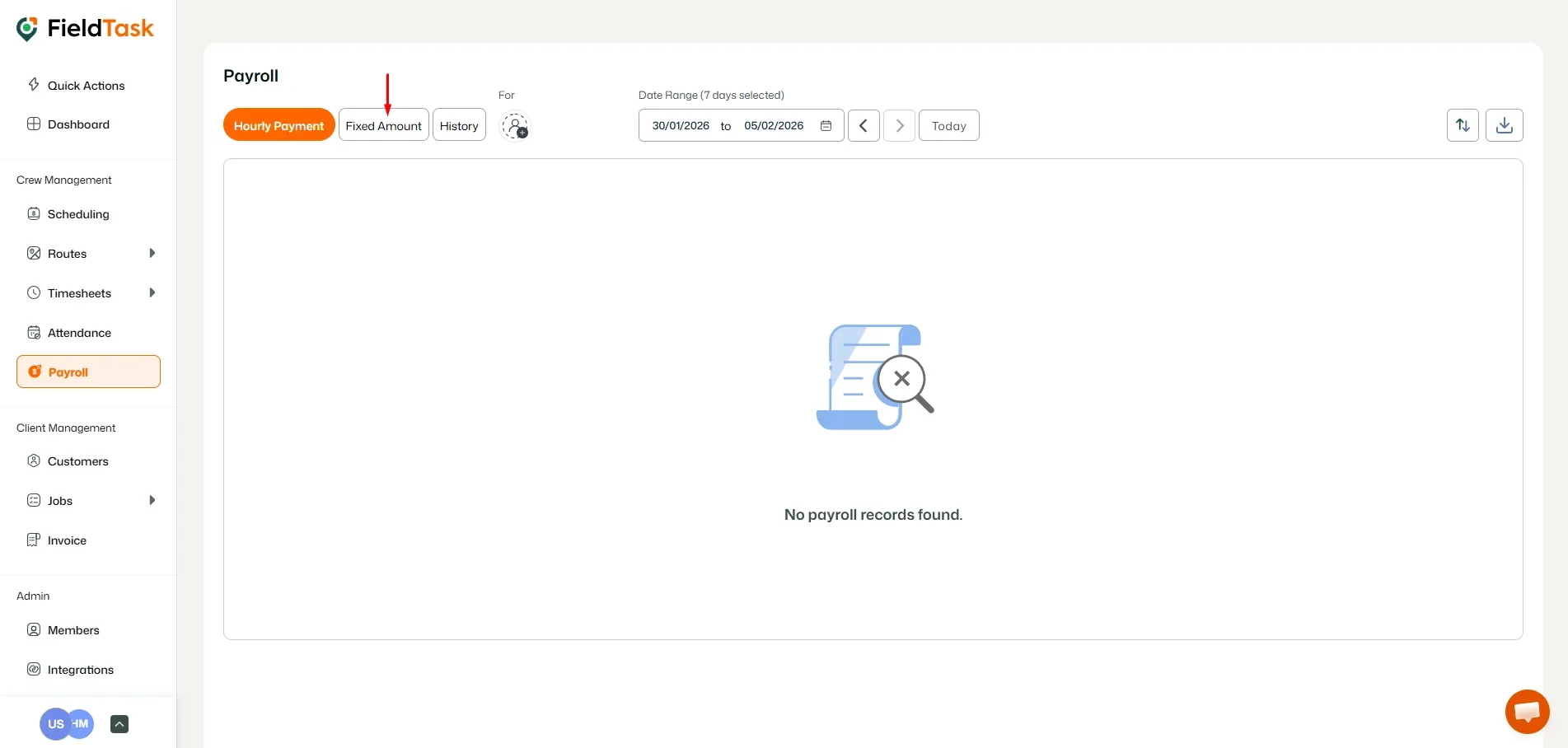Select Fixed Amount payment mode
Image resolution: width=1568 pixels, height=748 pixels.
383,125
